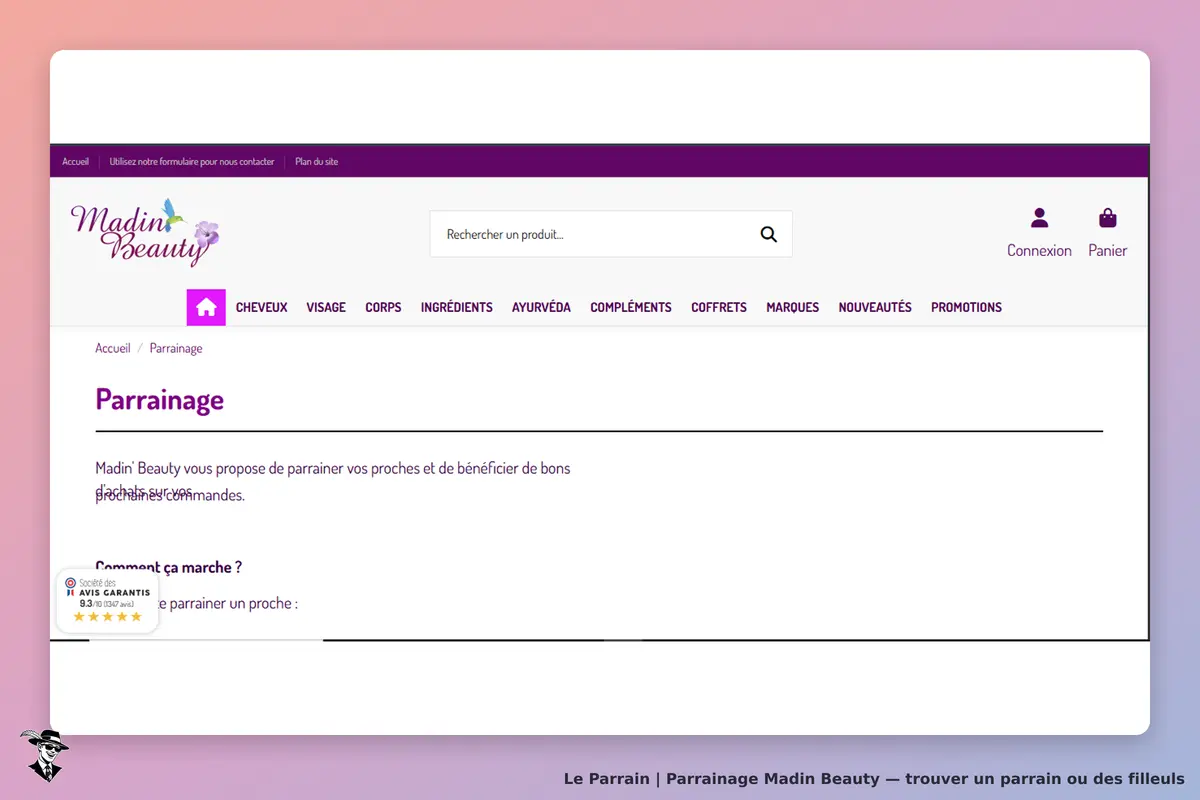Open the VISAGE menu
1200x800 pixels.
pyautogui.click(x=326, y=308)
